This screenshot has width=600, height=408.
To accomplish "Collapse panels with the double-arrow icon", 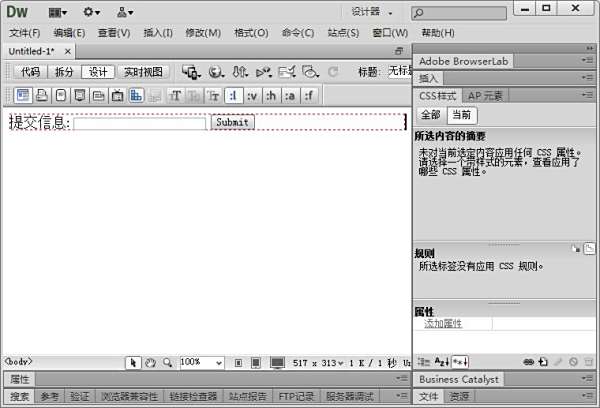I will point(590,48).
